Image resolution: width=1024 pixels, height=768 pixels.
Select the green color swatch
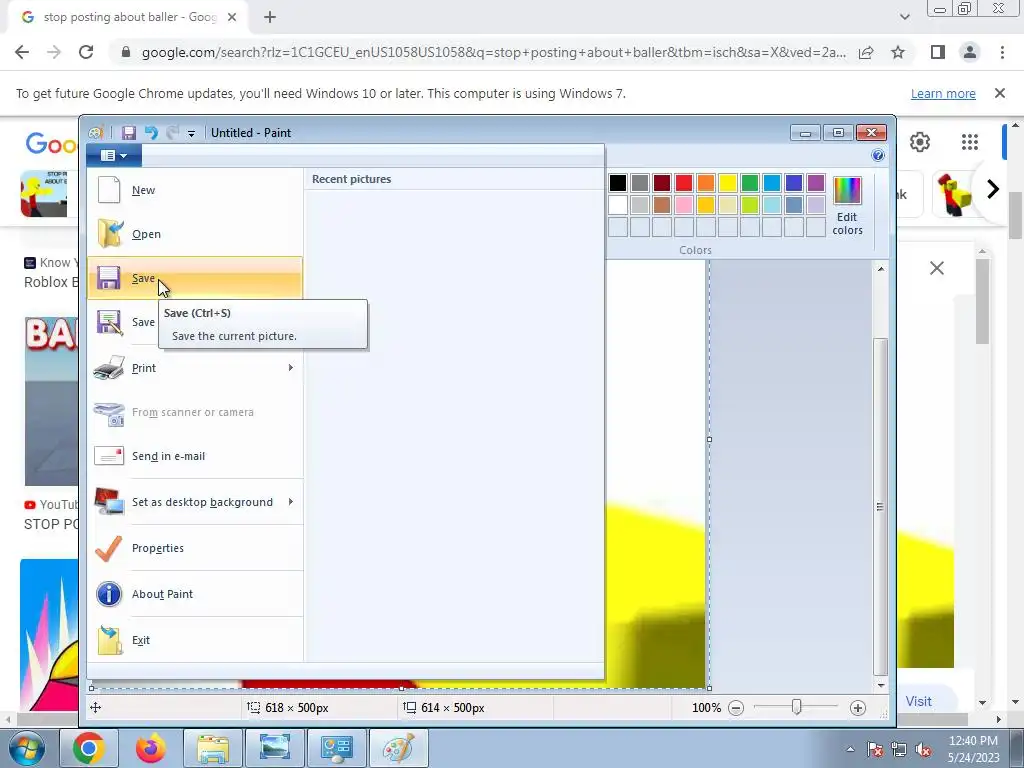click(x=750, y=183)
